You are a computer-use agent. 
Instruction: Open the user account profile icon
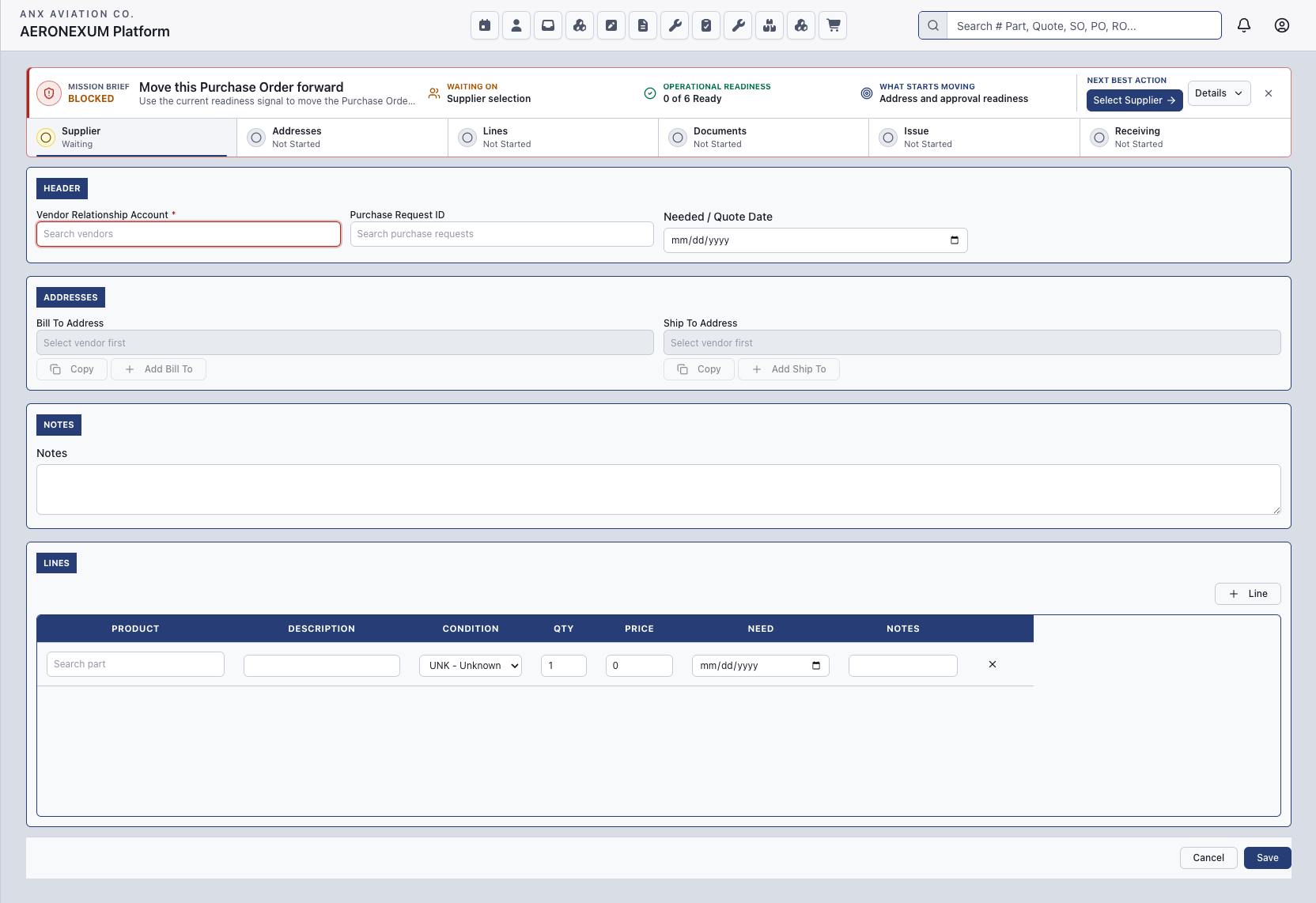click(1282, 25)
